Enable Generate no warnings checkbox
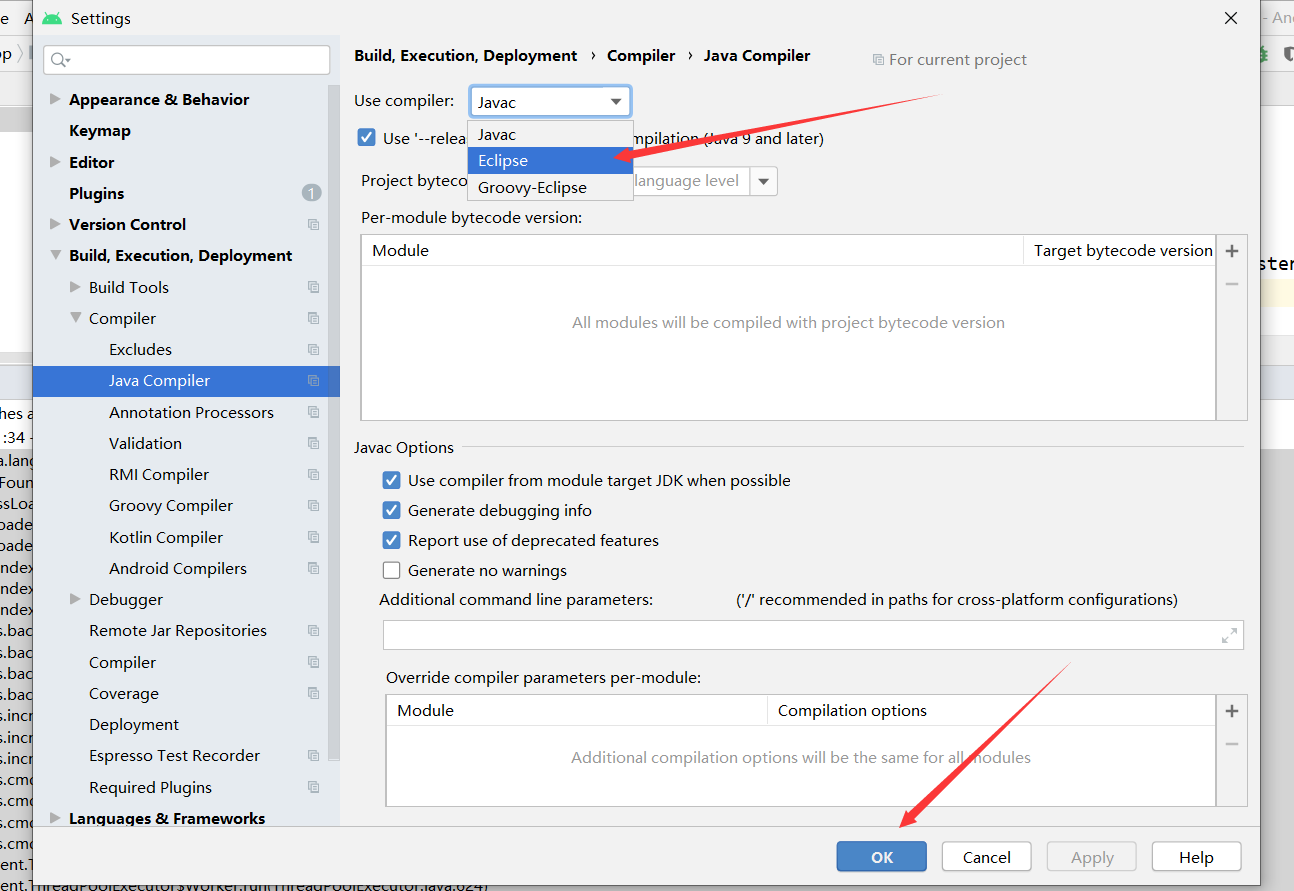The height and width of the screenshot is (891, 1294). point(392,570)
